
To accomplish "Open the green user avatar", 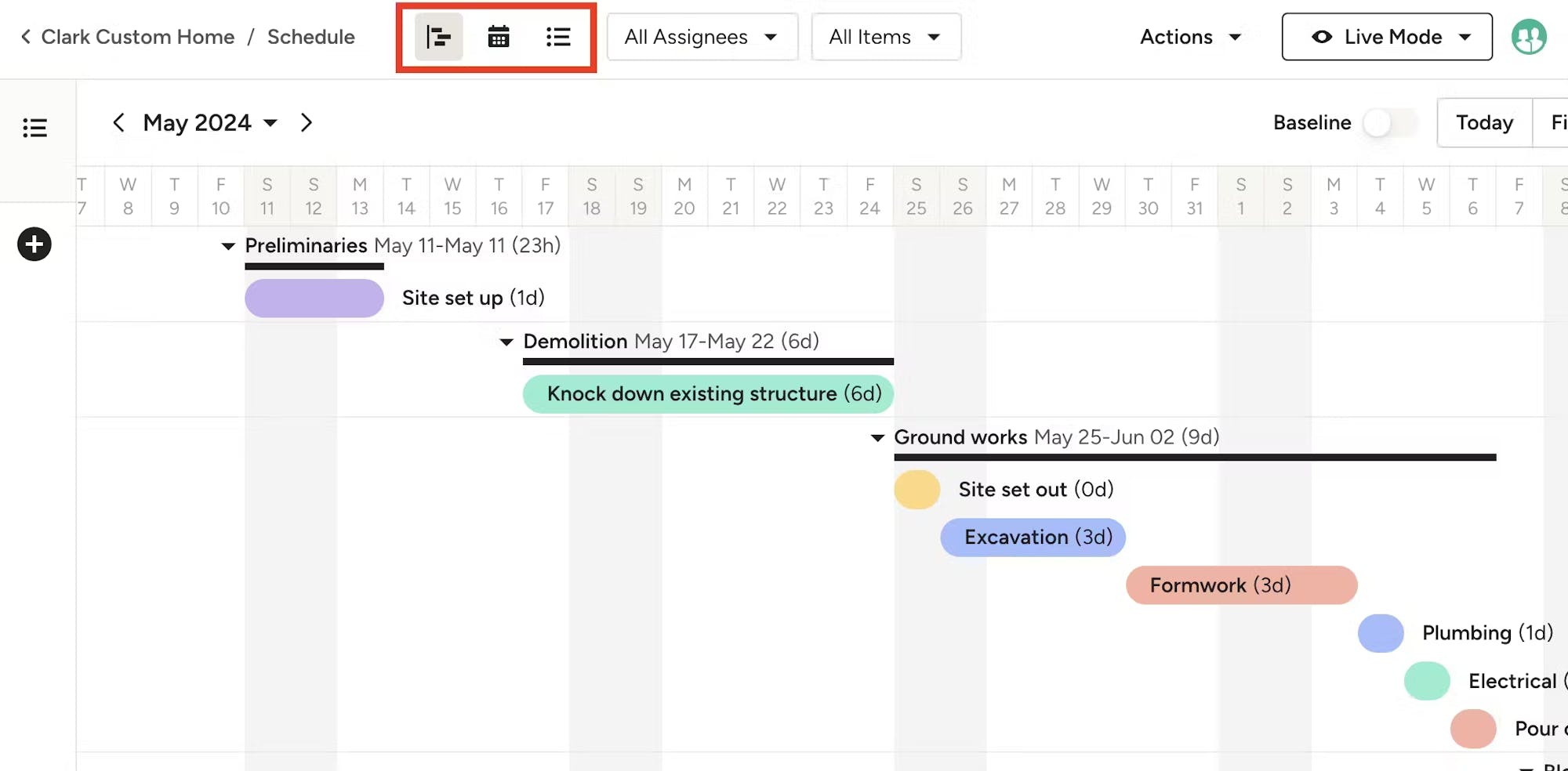I will (x=1529, y=37).
